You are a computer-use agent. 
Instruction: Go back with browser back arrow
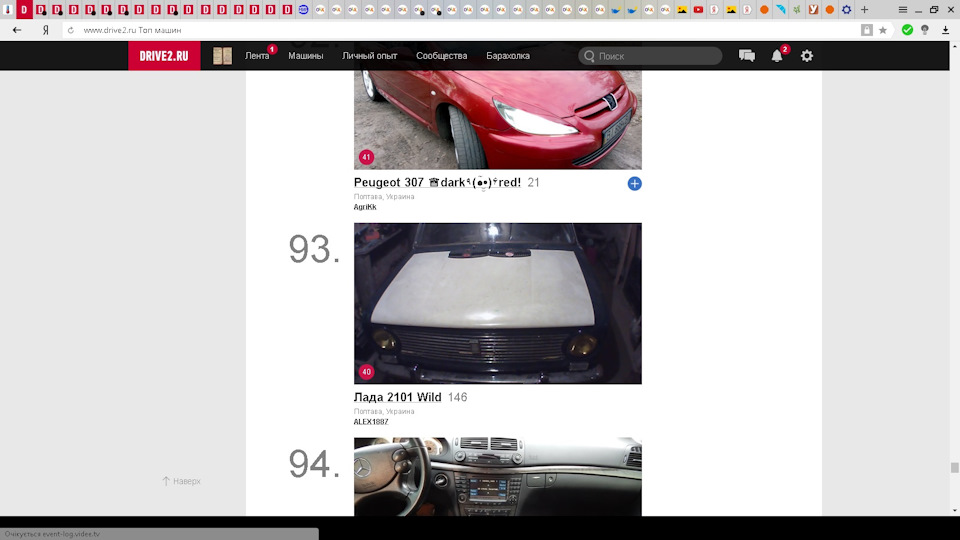pyautogui.click(x=17, y=30)
